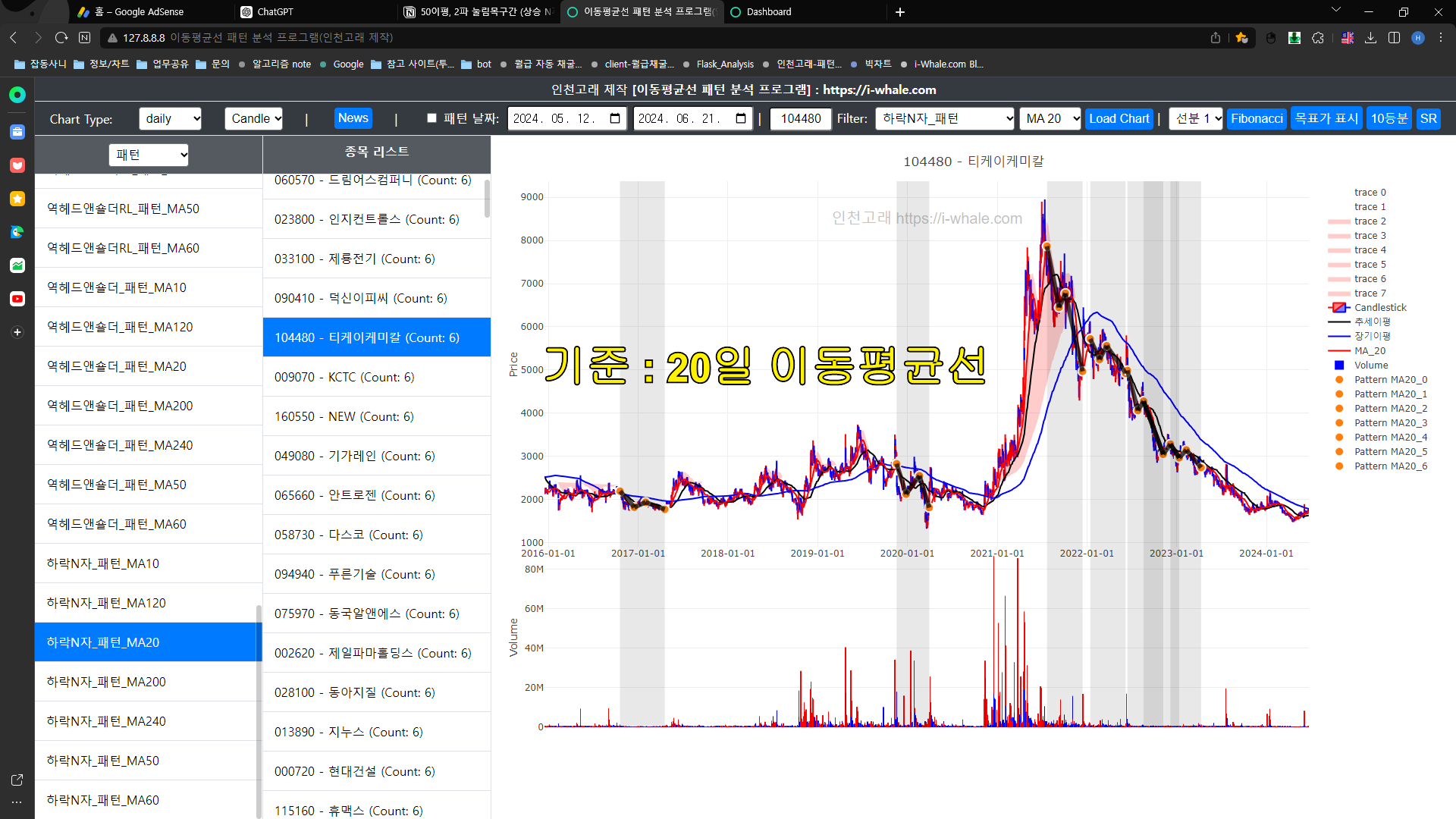1456x819 pixels.
Task: Click the Fibonacci button
Action: (1256, 118)
